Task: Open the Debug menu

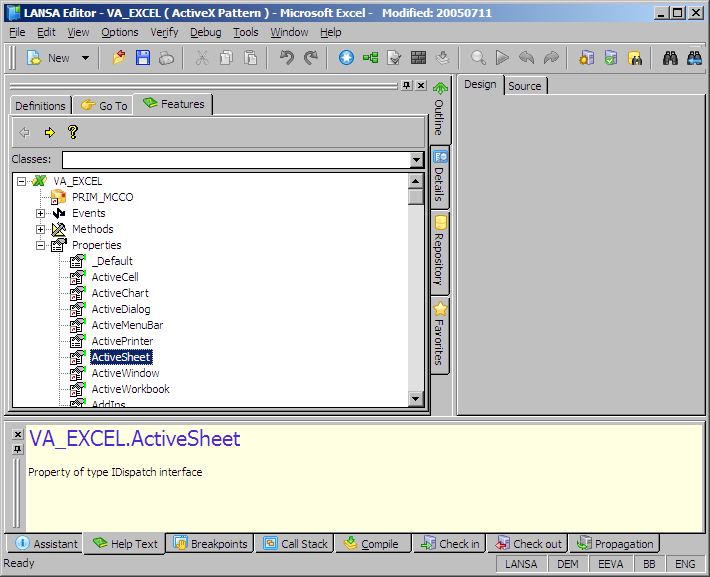Action: tap(206, 32)
